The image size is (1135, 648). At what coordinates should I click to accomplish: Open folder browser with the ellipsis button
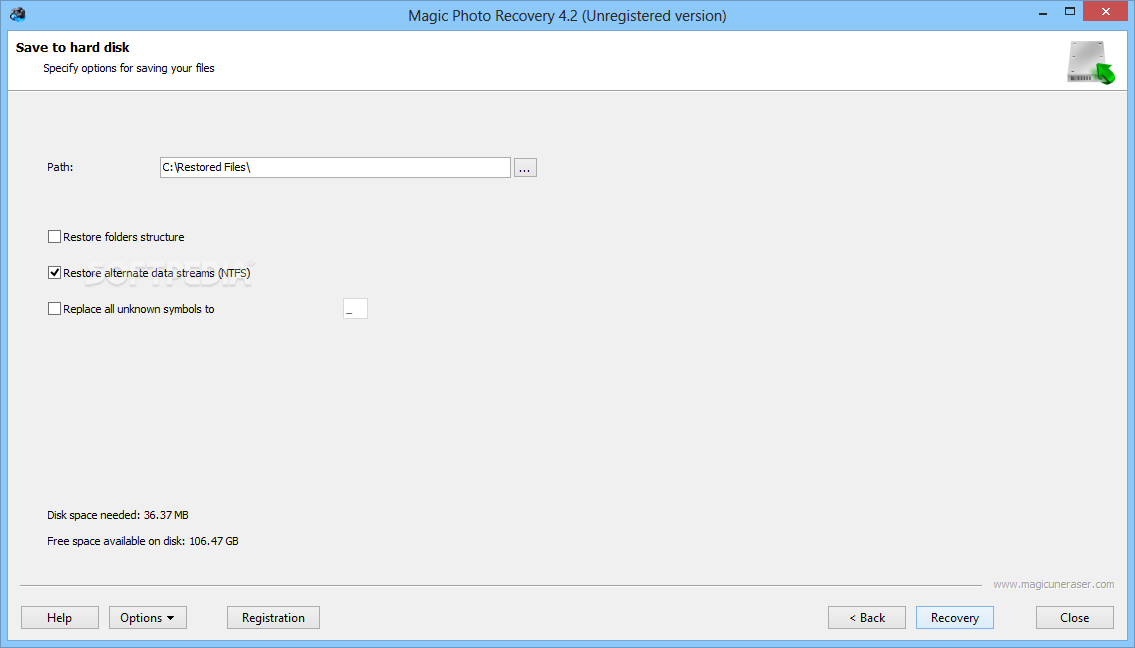pyautogui.click(x=525, y=168)
